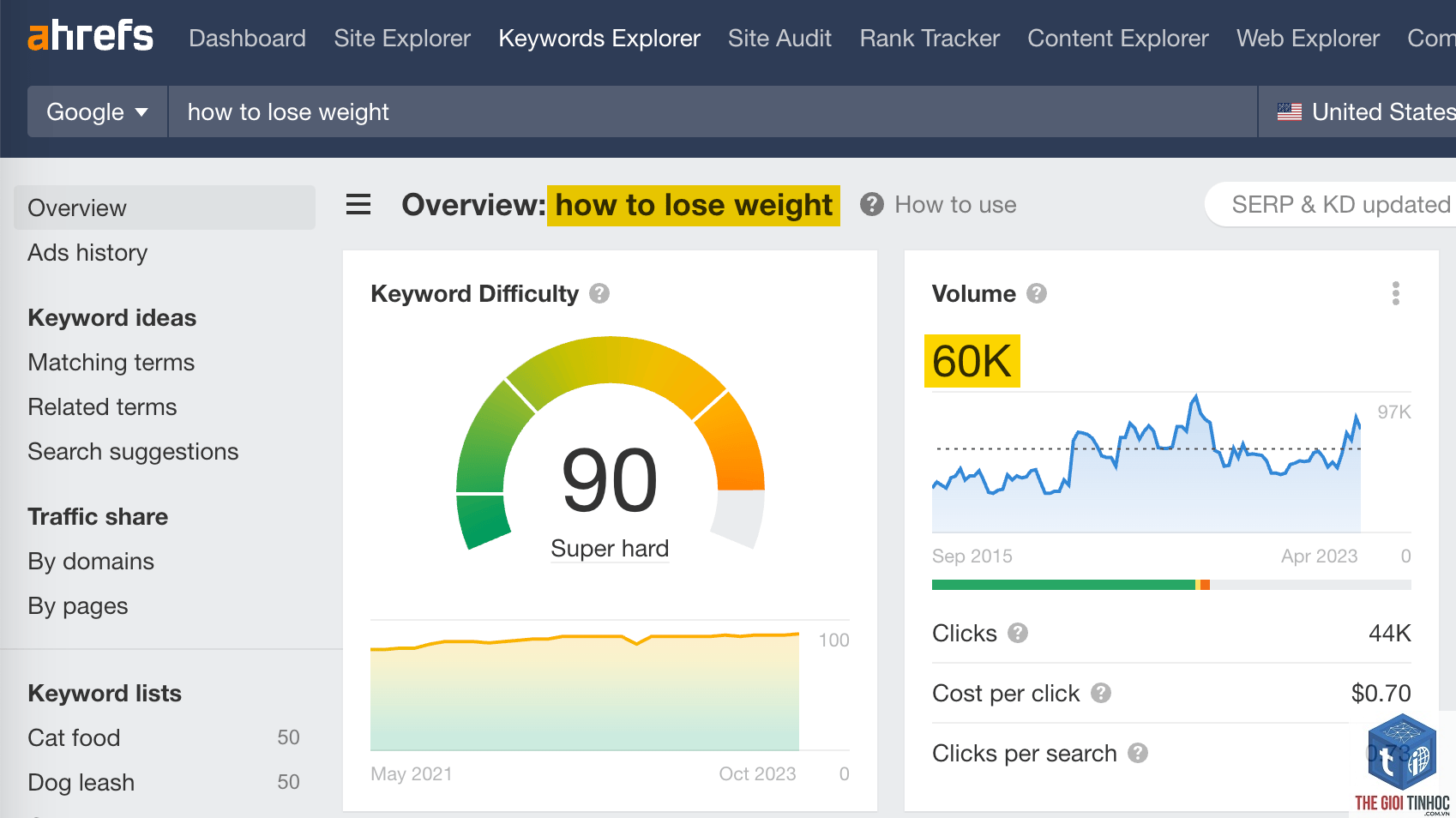Click the keyword difficulty history chart

(x=585, y=691)
